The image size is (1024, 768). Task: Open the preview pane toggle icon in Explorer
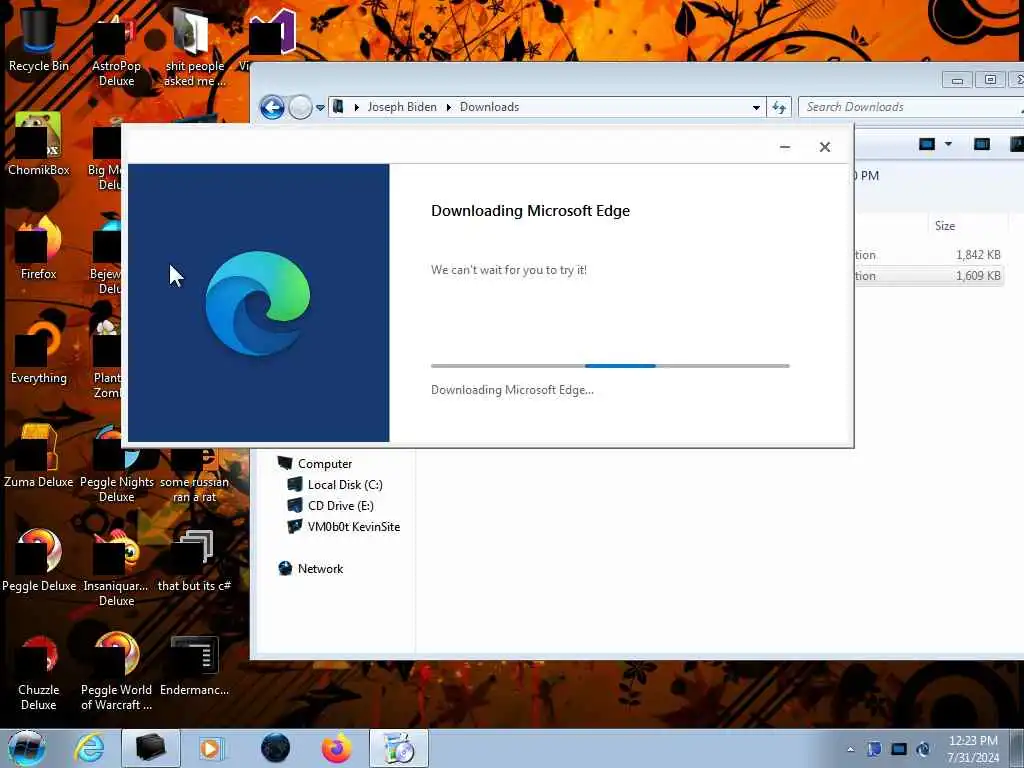(982, 144)
